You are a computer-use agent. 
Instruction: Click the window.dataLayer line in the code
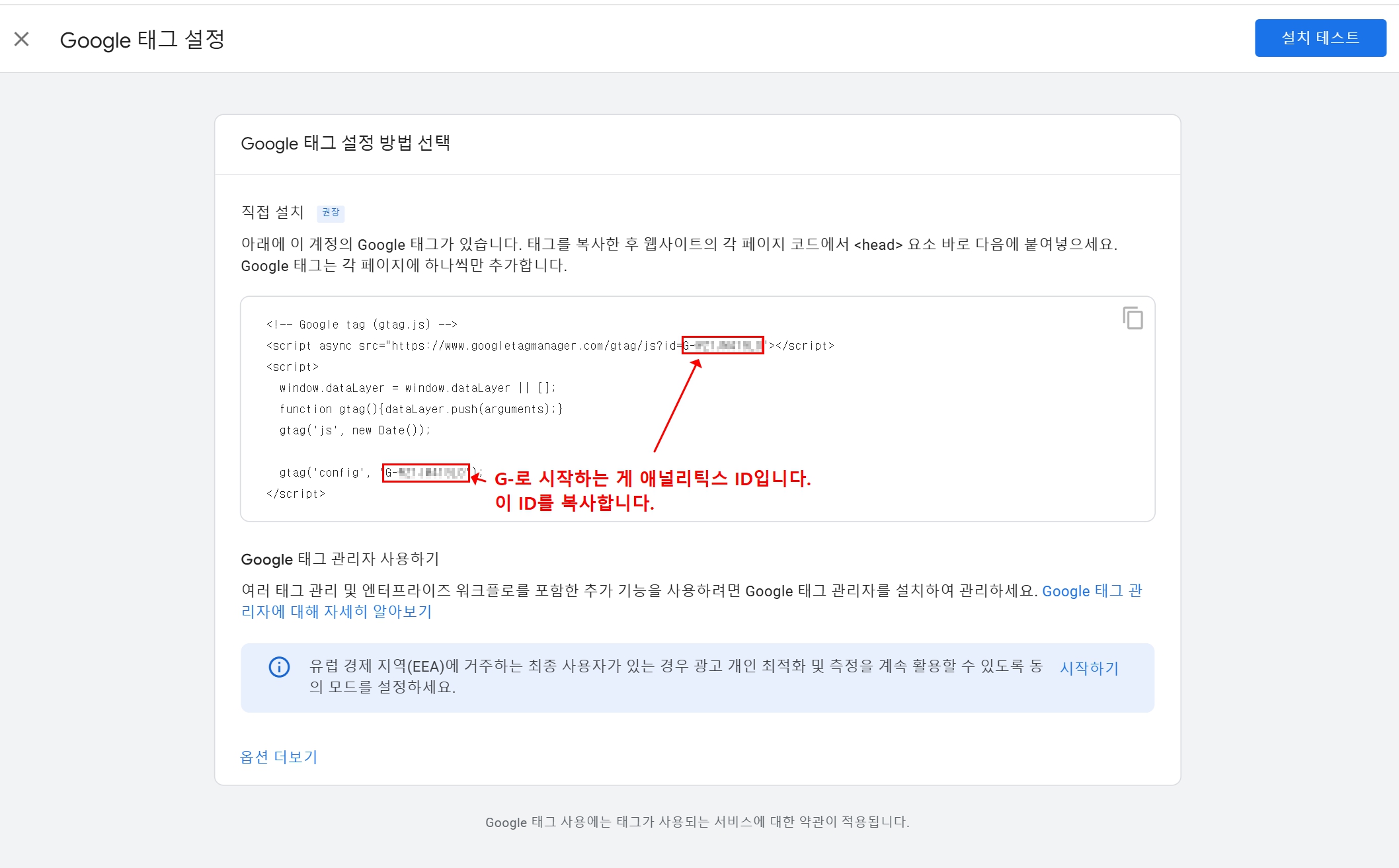pyautogui.click(x=418, y=388)
